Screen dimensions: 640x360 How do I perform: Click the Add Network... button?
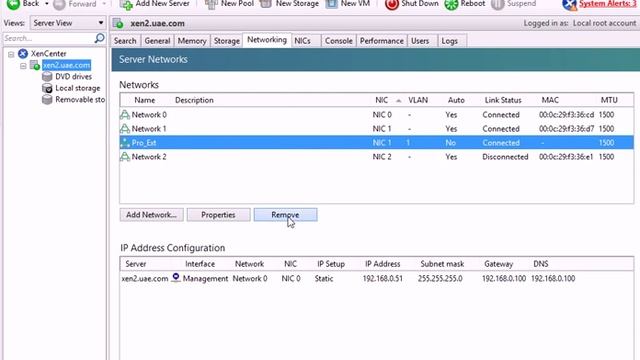[x=151, y=215]
